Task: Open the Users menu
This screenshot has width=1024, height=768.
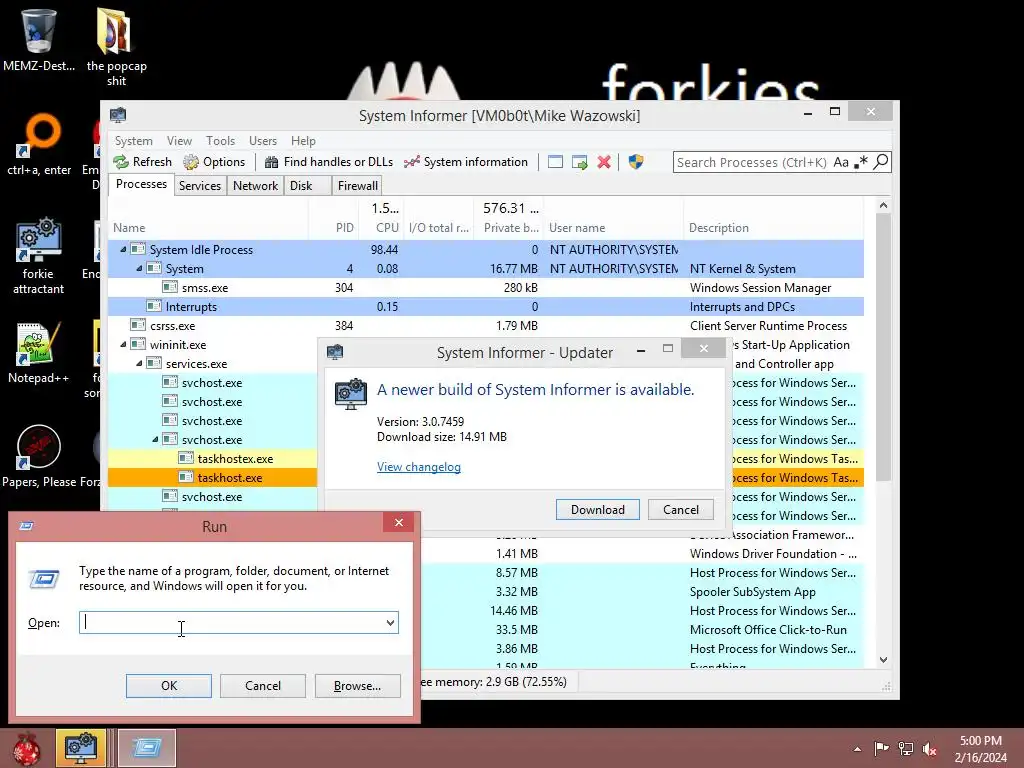Action: [263, 141]
